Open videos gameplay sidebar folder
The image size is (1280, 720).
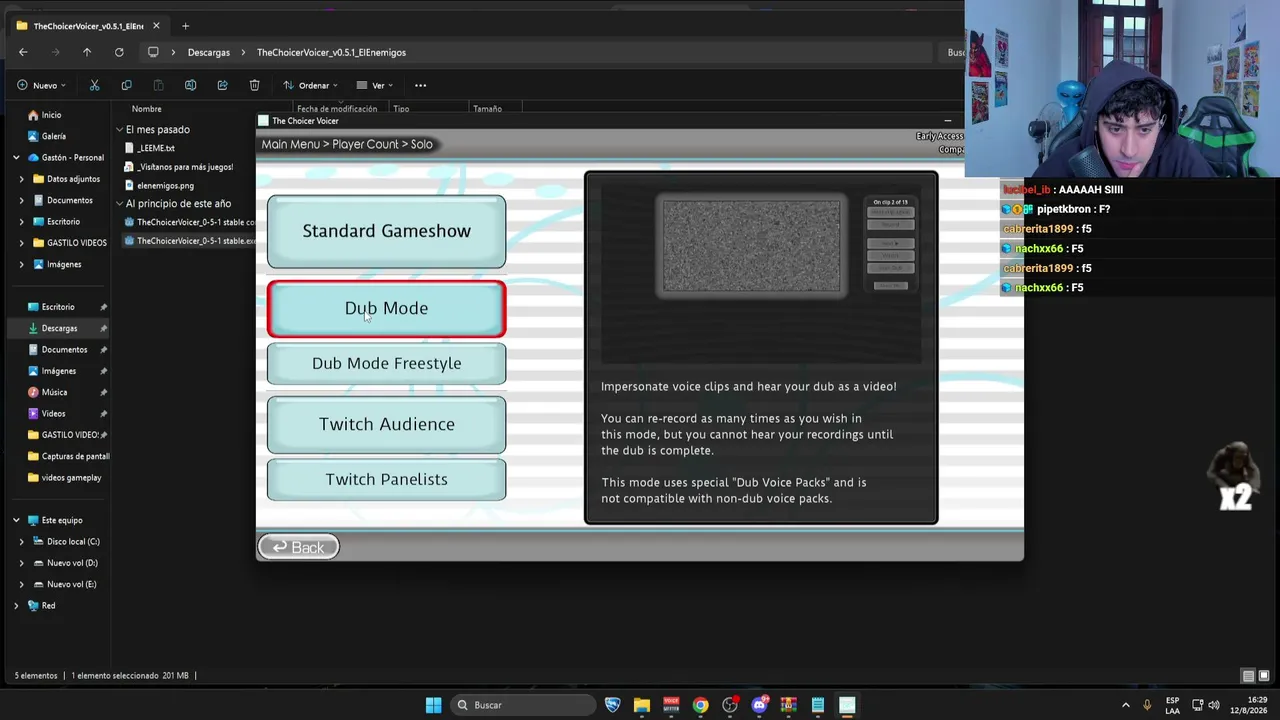click(64, 478)
